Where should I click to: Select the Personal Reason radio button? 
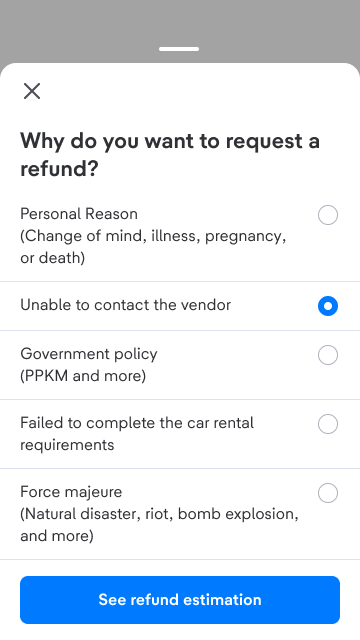point(328,215)
